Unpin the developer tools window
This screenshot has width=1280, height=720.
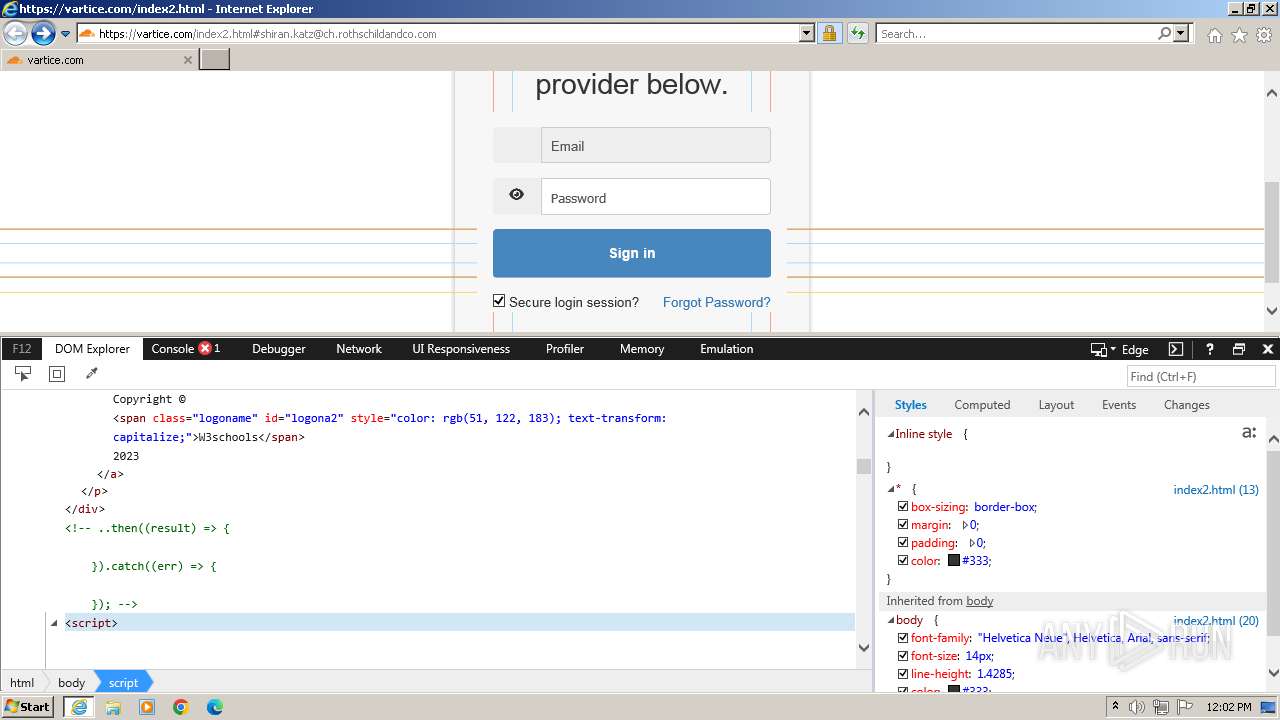[1239, 349]
